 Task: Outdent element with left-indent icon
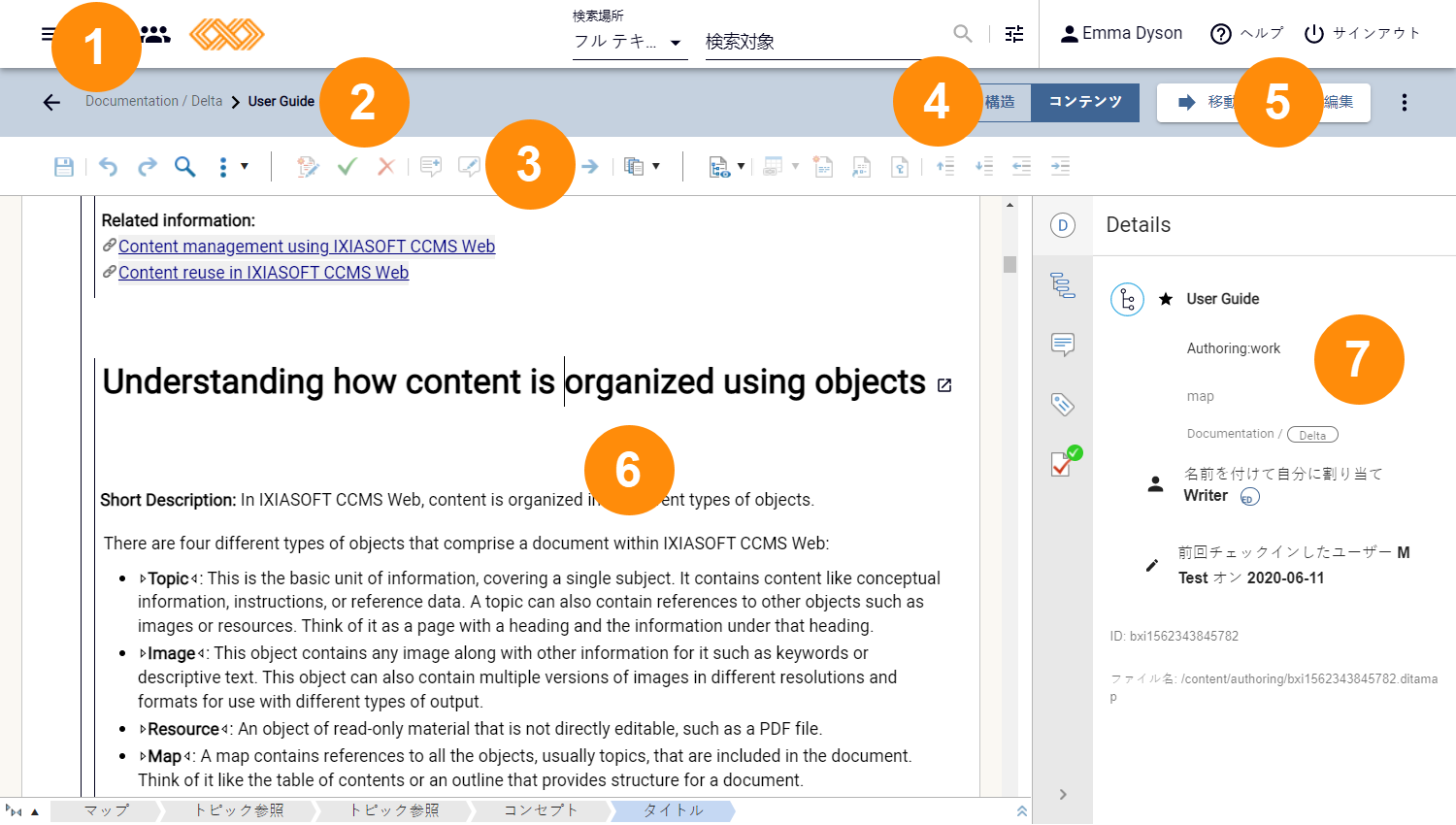(1021, 167)
